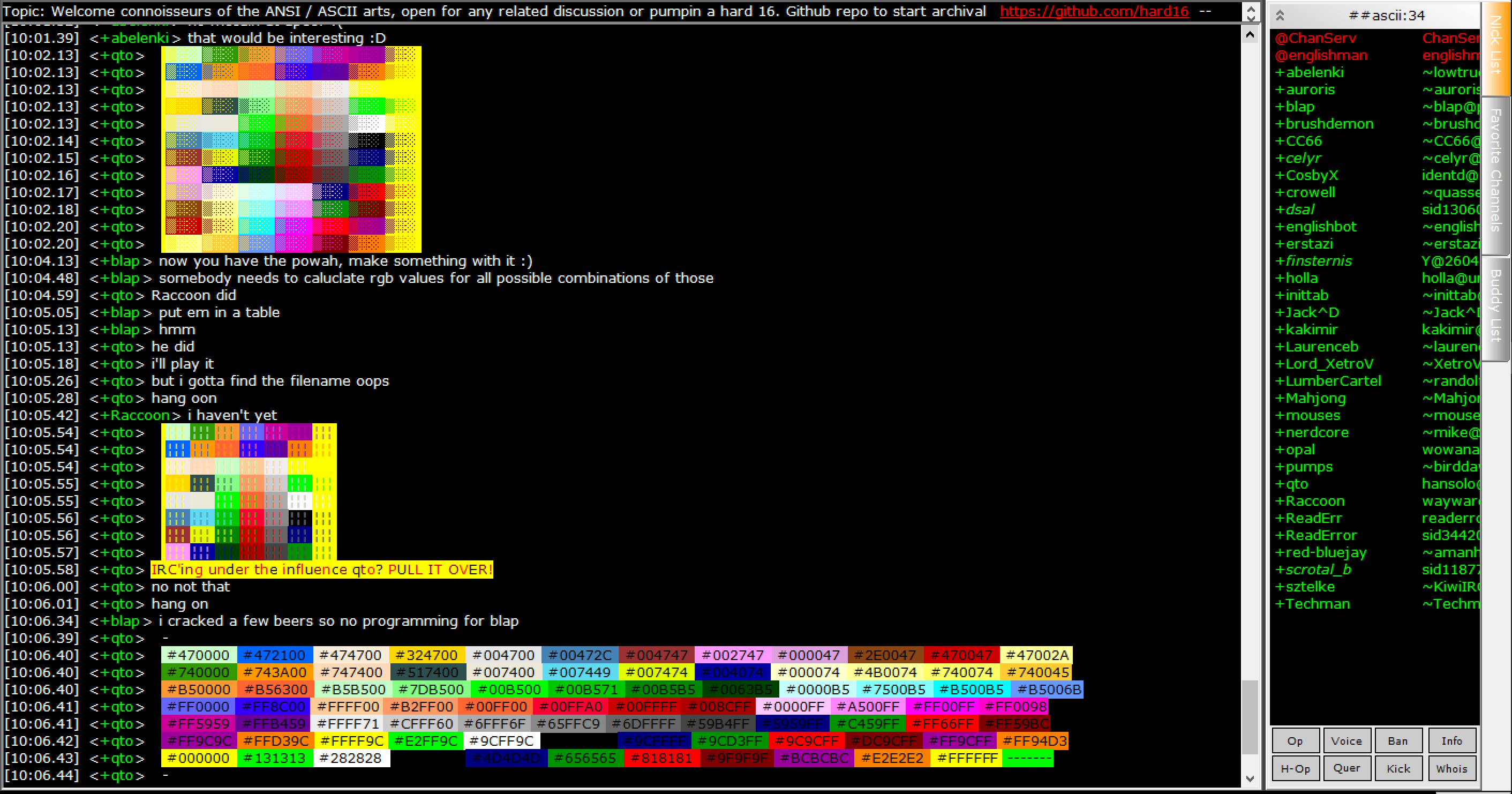Click the #00B500 color cell
Screen dimensions: 1512x794
pyautogui.click(x=509, y=690)
